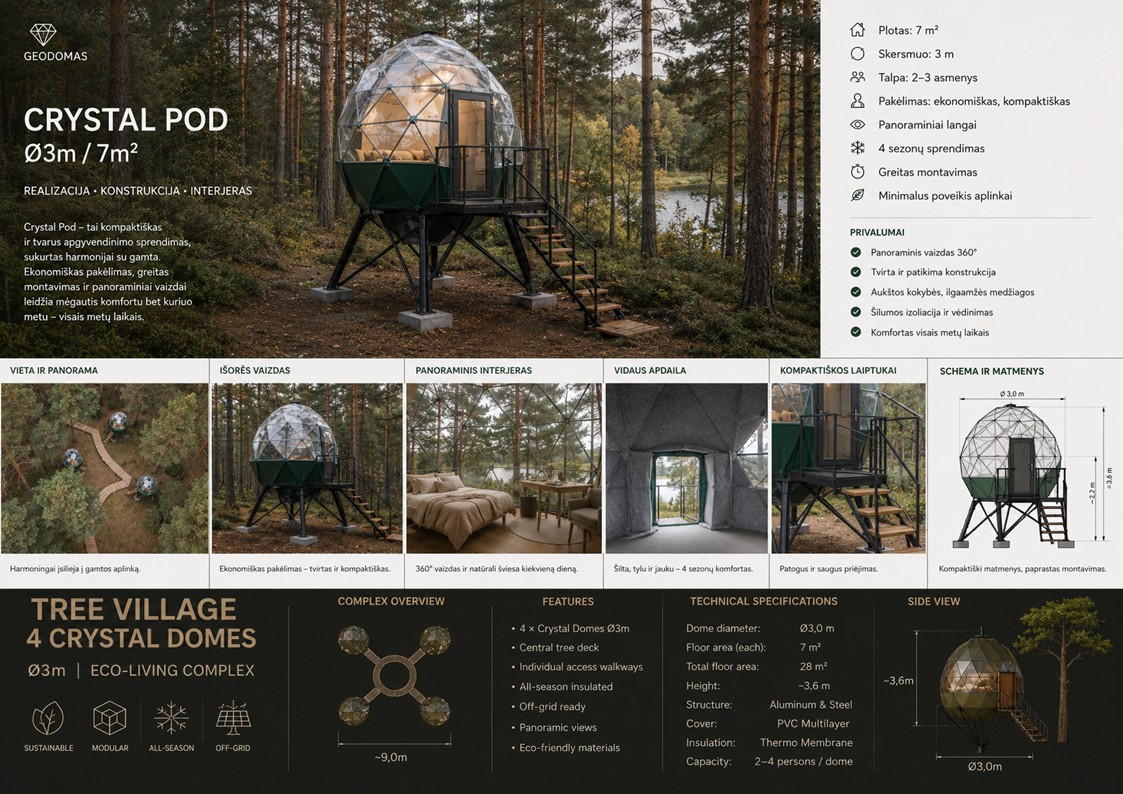
Task: Click the Modular cube icon
Action: tap(110, 718)
